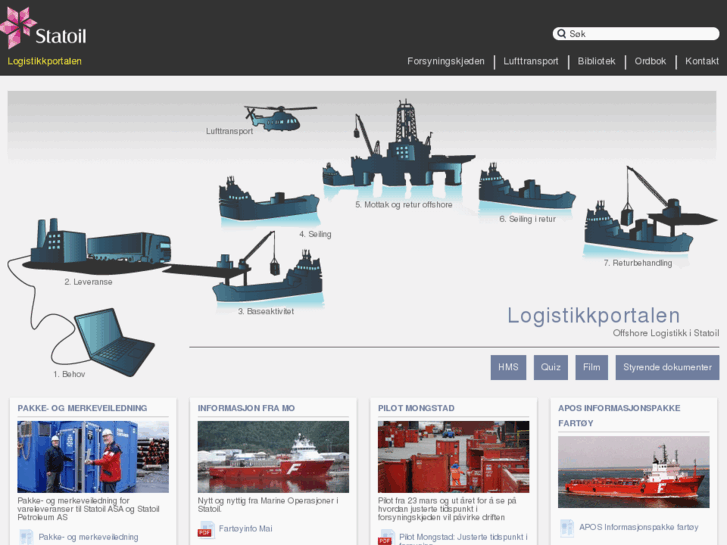Click the red containers Pilot Mongstad photo

(x=453, y=457)
